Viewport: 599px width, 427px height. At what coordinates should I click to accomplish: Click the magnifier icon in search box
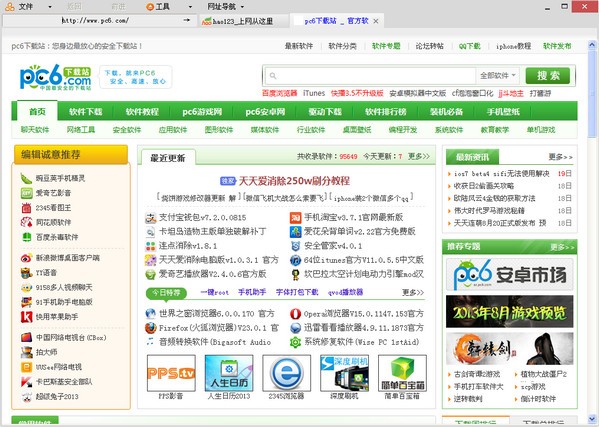(273, 76)
